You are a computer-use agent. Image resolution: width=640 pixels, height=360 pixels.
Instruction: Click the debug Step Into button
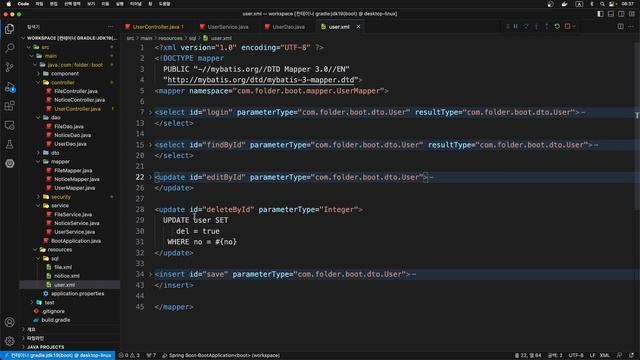click(x=536, y=27)
